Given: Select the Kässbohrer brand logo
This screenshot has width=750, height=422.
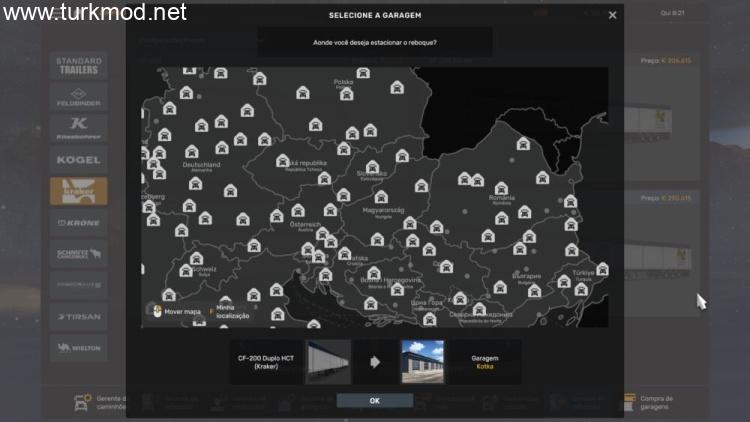Looking at the screenshot, I should tap(79, 128).
